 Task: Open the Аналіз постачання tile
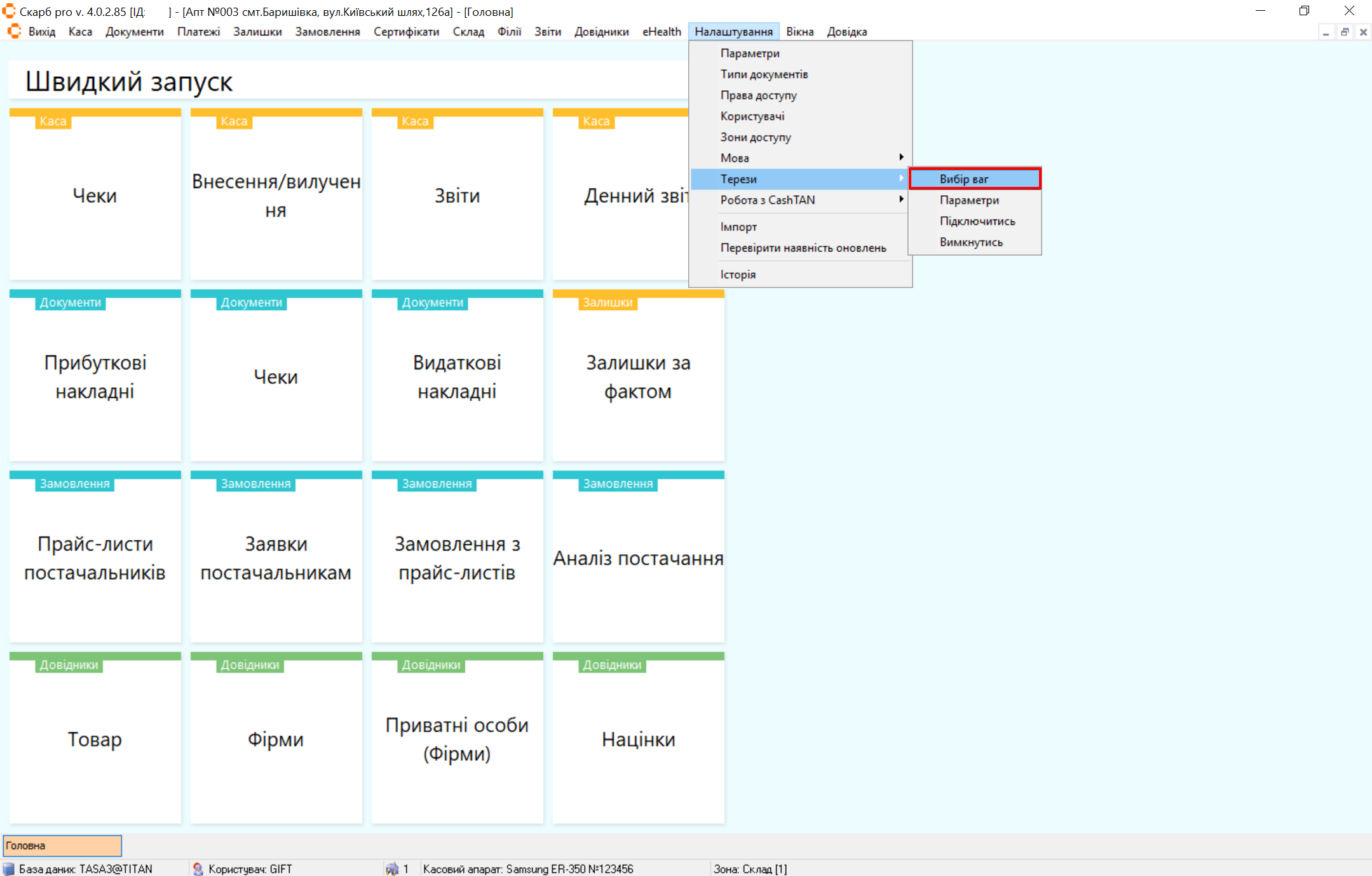pyautogui.click(x=638, y=558)
